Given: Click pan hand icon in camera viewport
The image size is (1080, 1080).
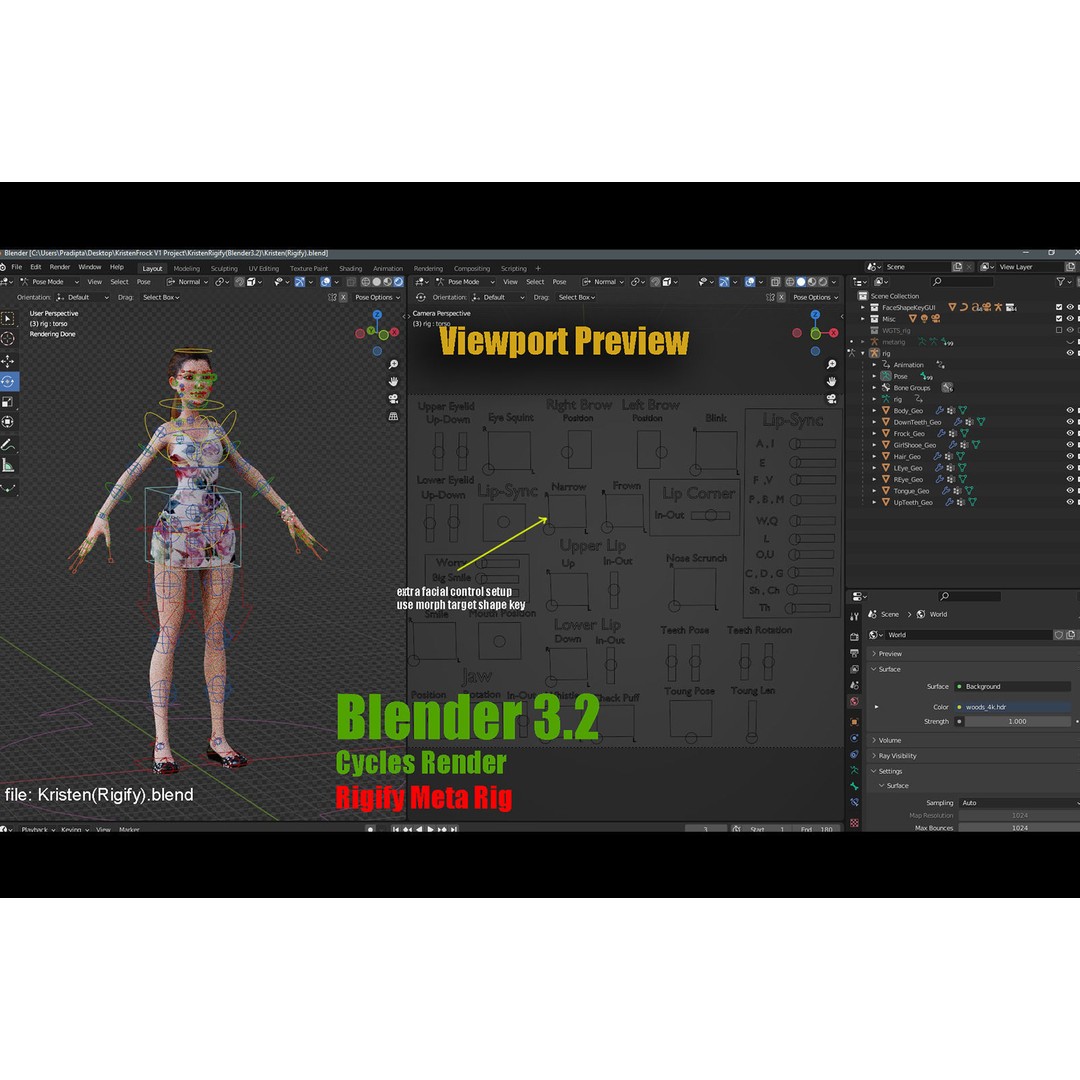Looking at the screenshot, I should pyautogui.click(x=831, y=382).
